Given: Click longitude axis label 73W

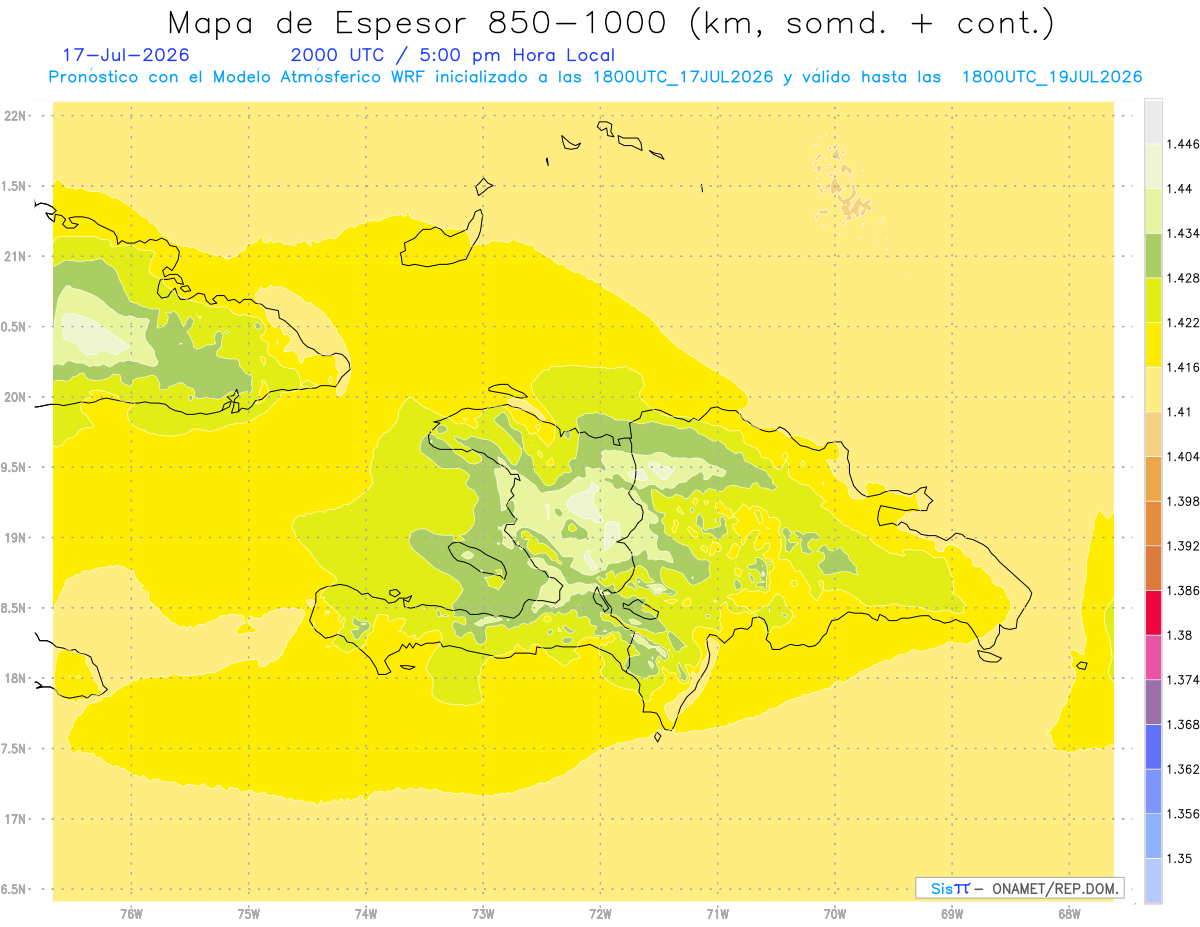Looking at the screenshot, I should click(x=483, y=915).
